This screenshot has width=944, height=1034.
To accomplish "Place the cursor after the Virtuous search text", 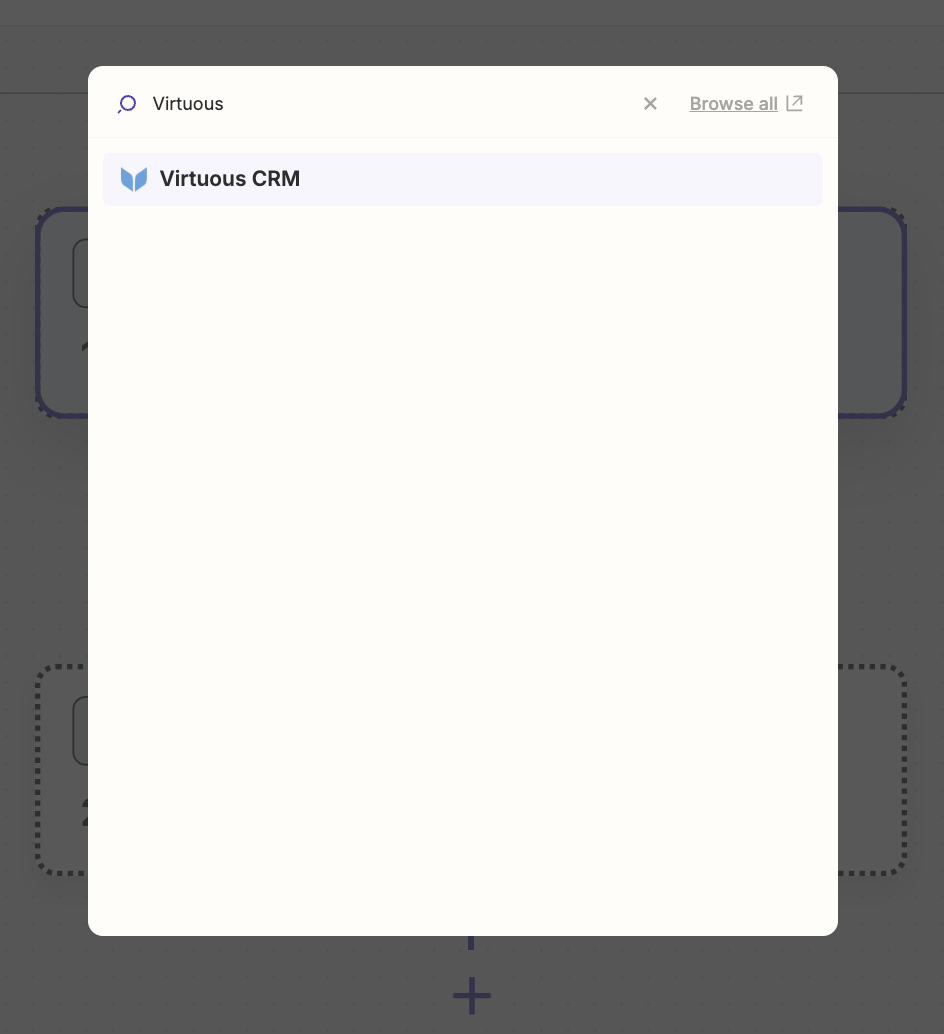I will 225,104.
